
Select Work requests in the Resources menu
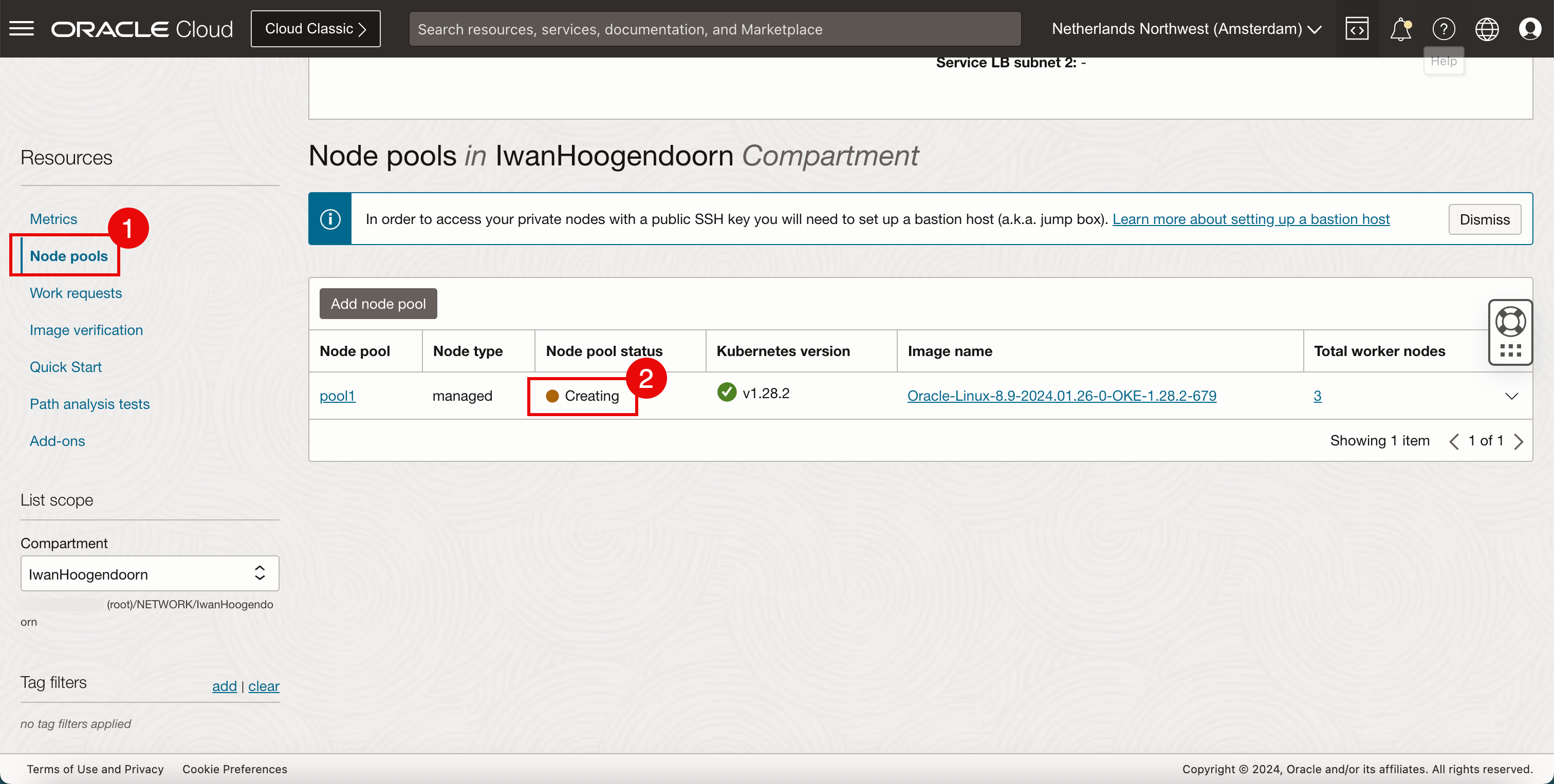[x=76, y=293]
